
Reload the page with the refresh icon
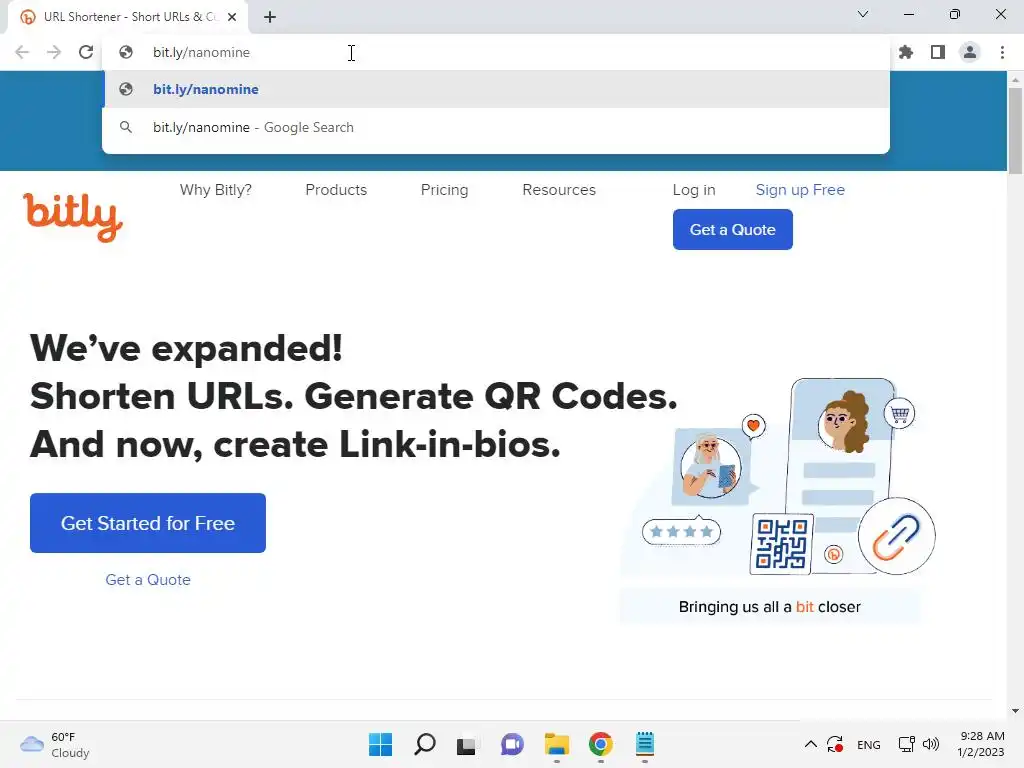[x=86, y=52]
